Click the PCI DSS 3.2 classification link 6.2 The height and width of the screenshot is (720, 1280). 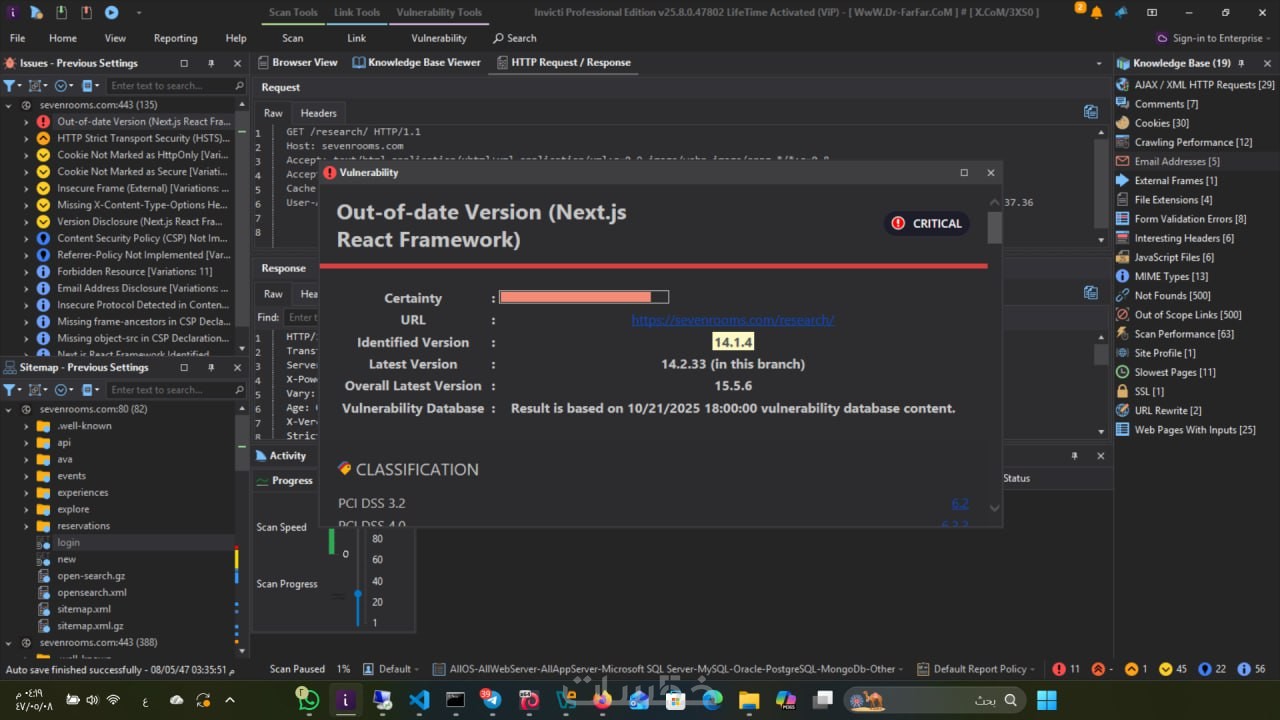coord(960,503)
